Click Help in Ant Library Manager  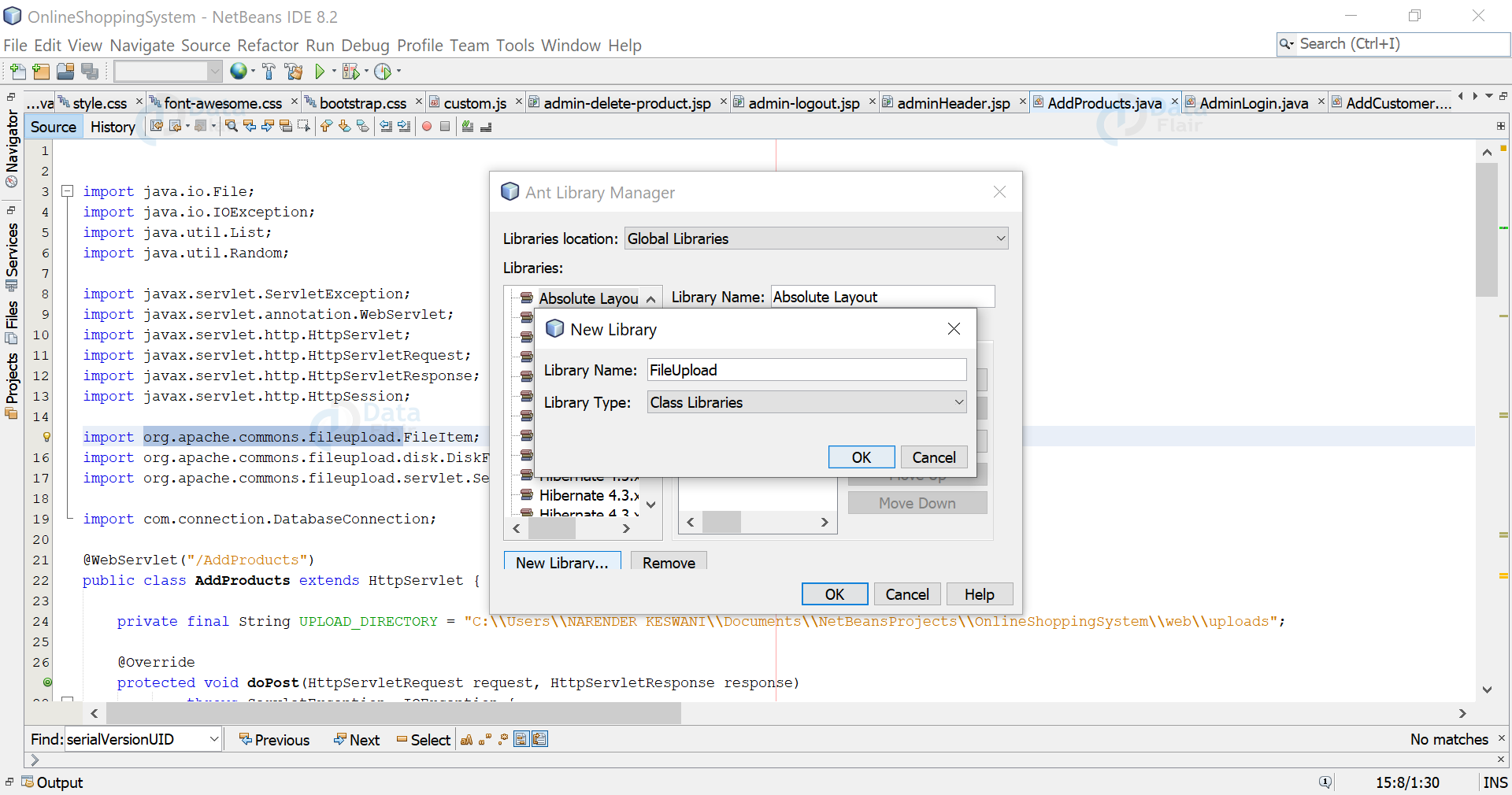980,594
